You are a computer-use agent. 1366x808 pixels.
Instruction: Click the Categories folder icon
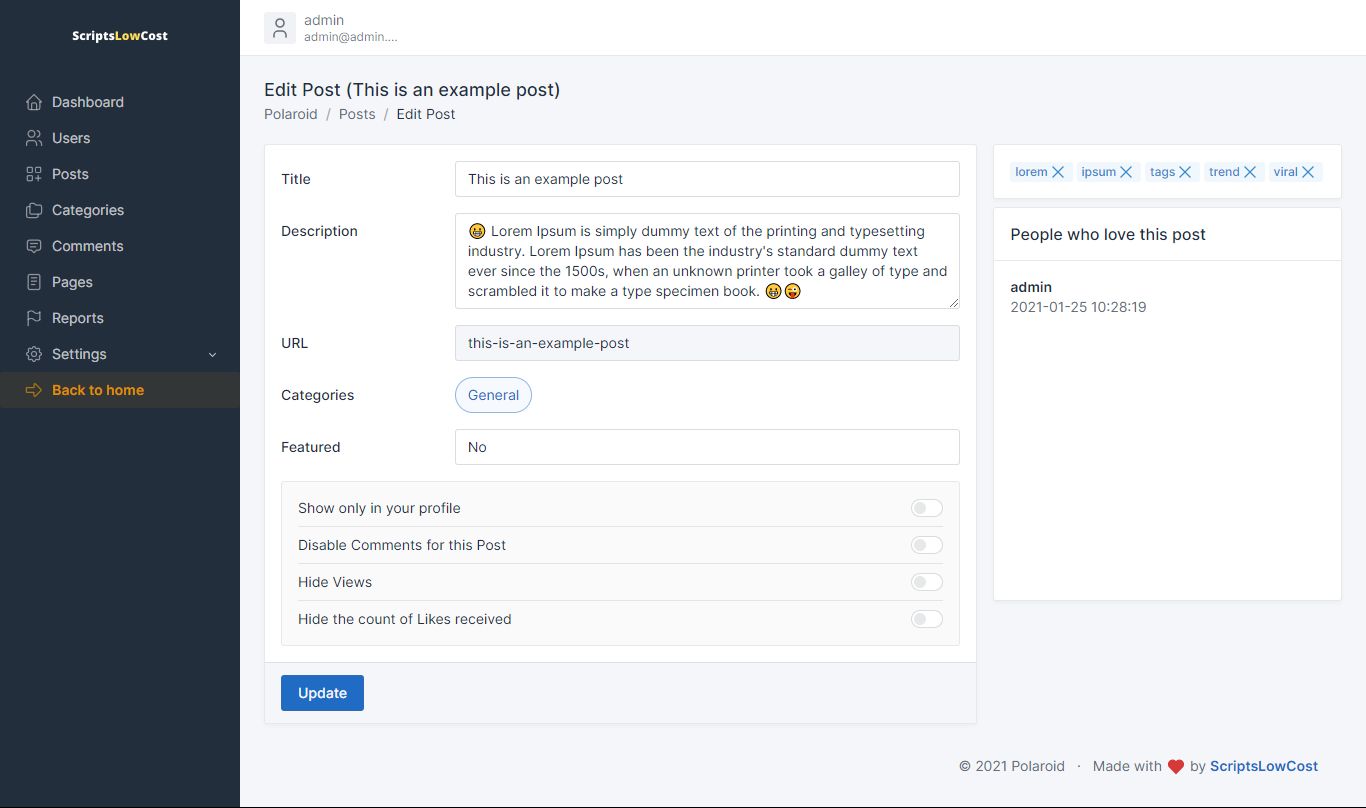34,210
